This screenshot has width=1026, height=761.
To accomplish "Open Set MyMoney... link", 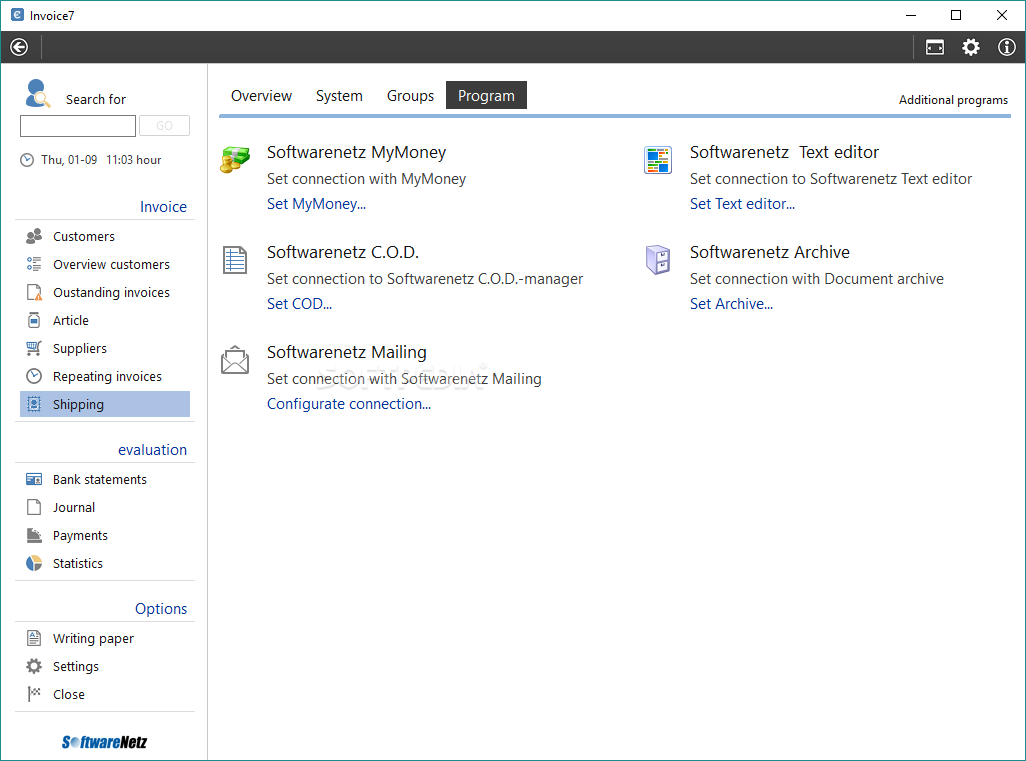I will coord(316,204).
